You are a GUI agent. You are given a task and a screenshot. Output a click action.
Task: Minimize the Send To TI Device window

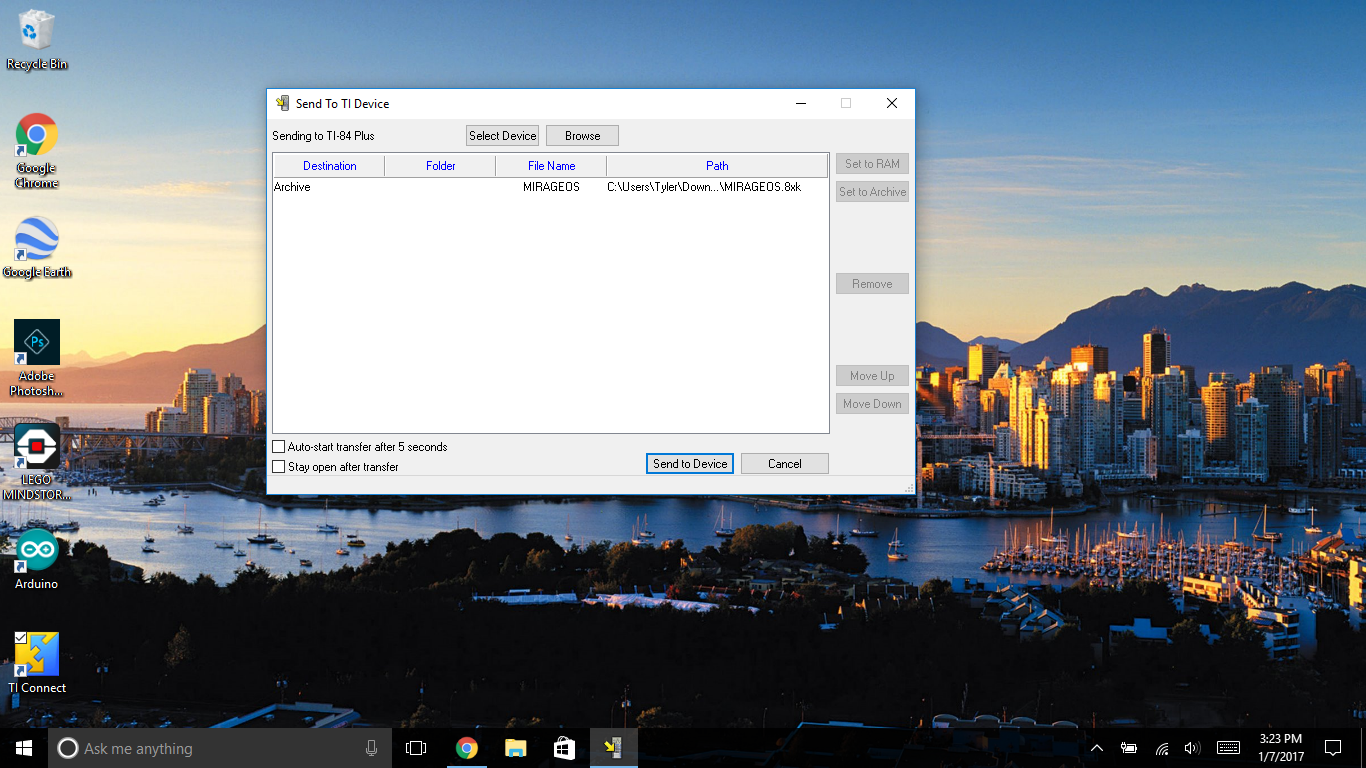[x=801, y=103]
